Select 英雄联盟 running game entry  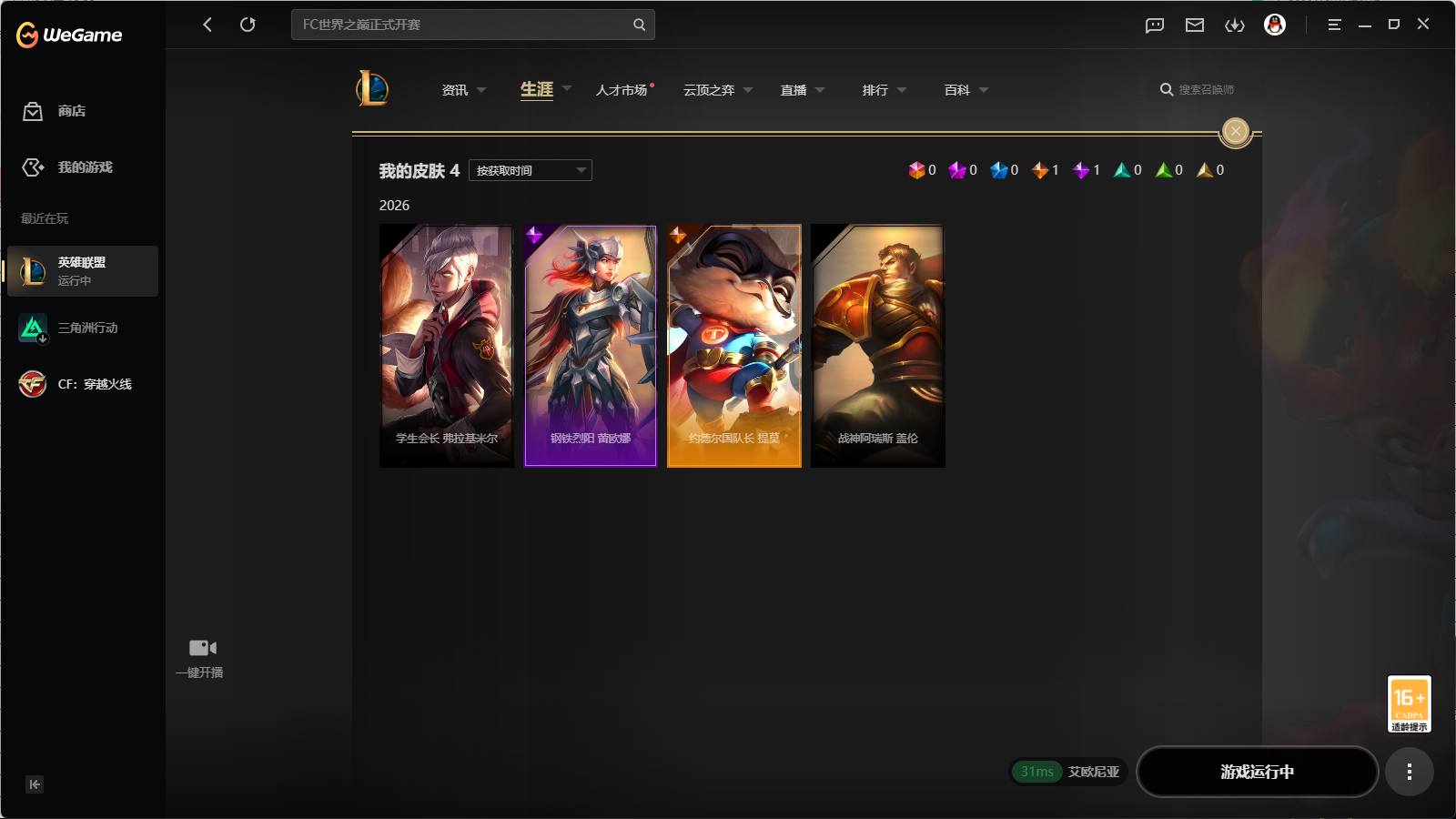tap(83, 271)
